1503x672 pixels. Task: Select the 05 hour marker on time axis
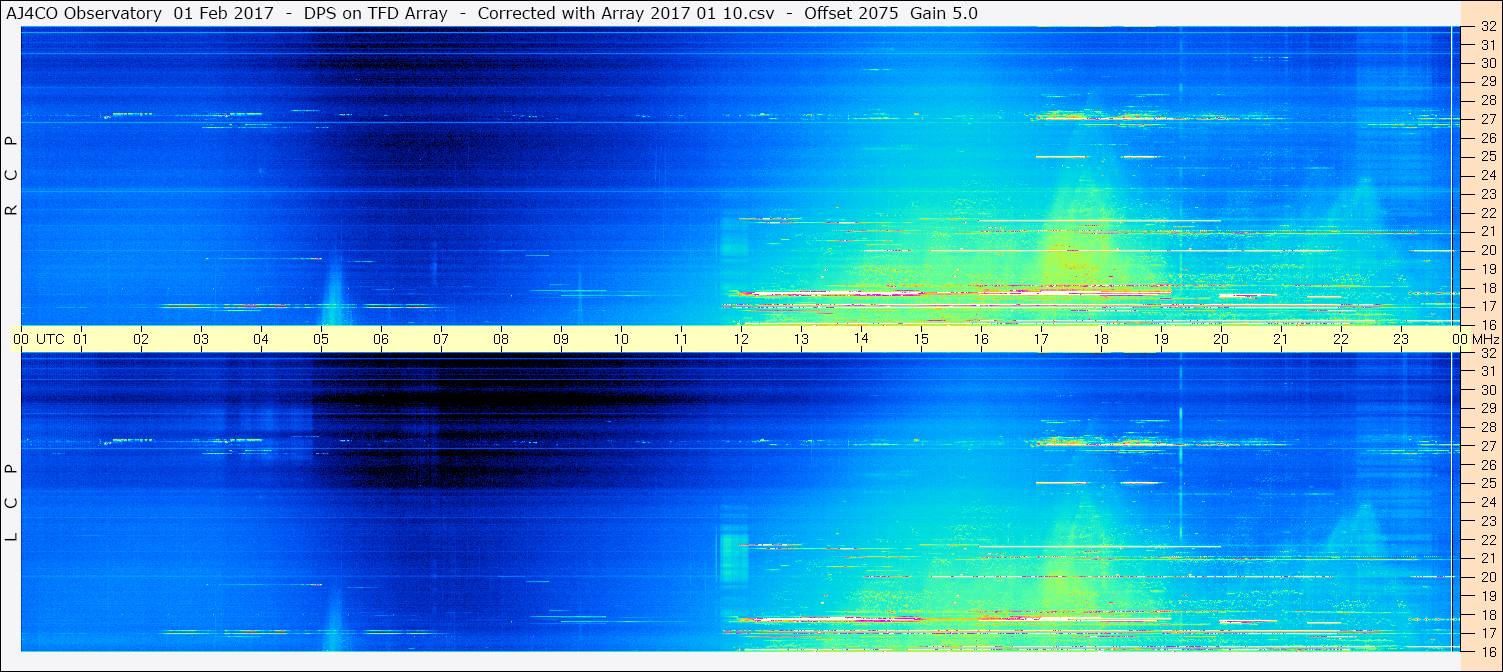pos(321,339)
